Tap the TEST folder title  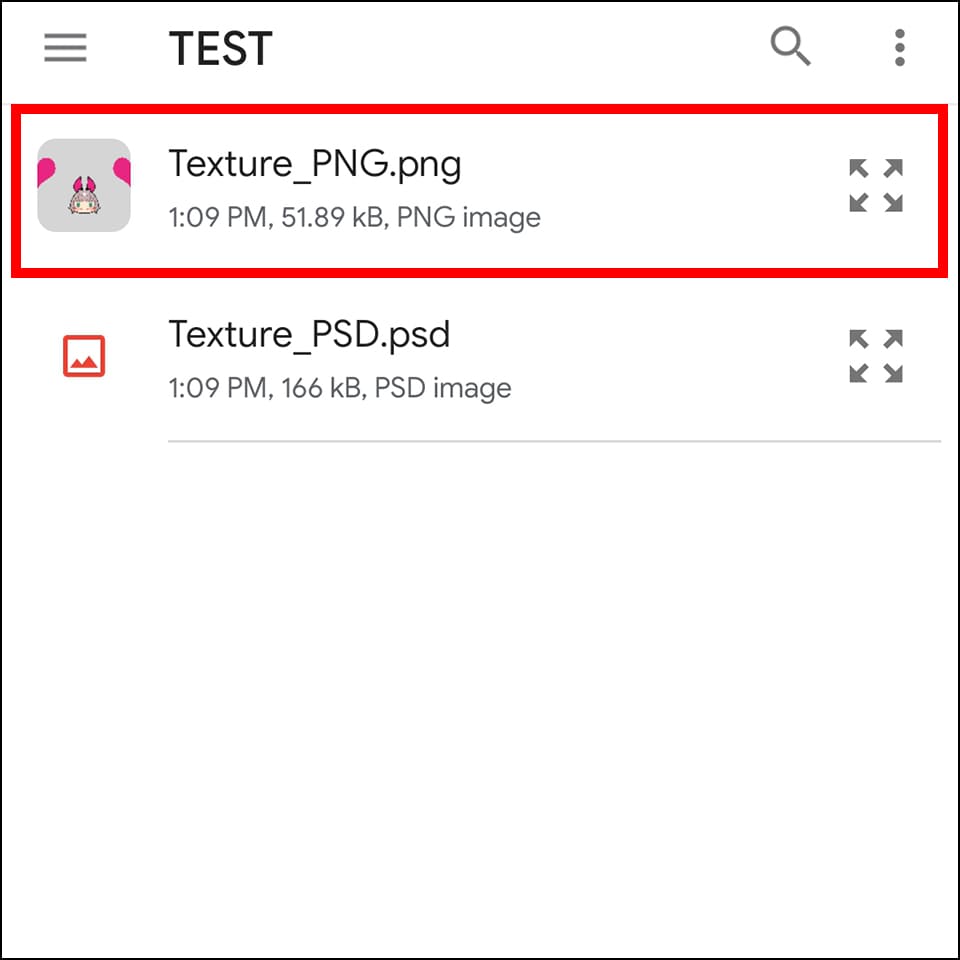220,48
